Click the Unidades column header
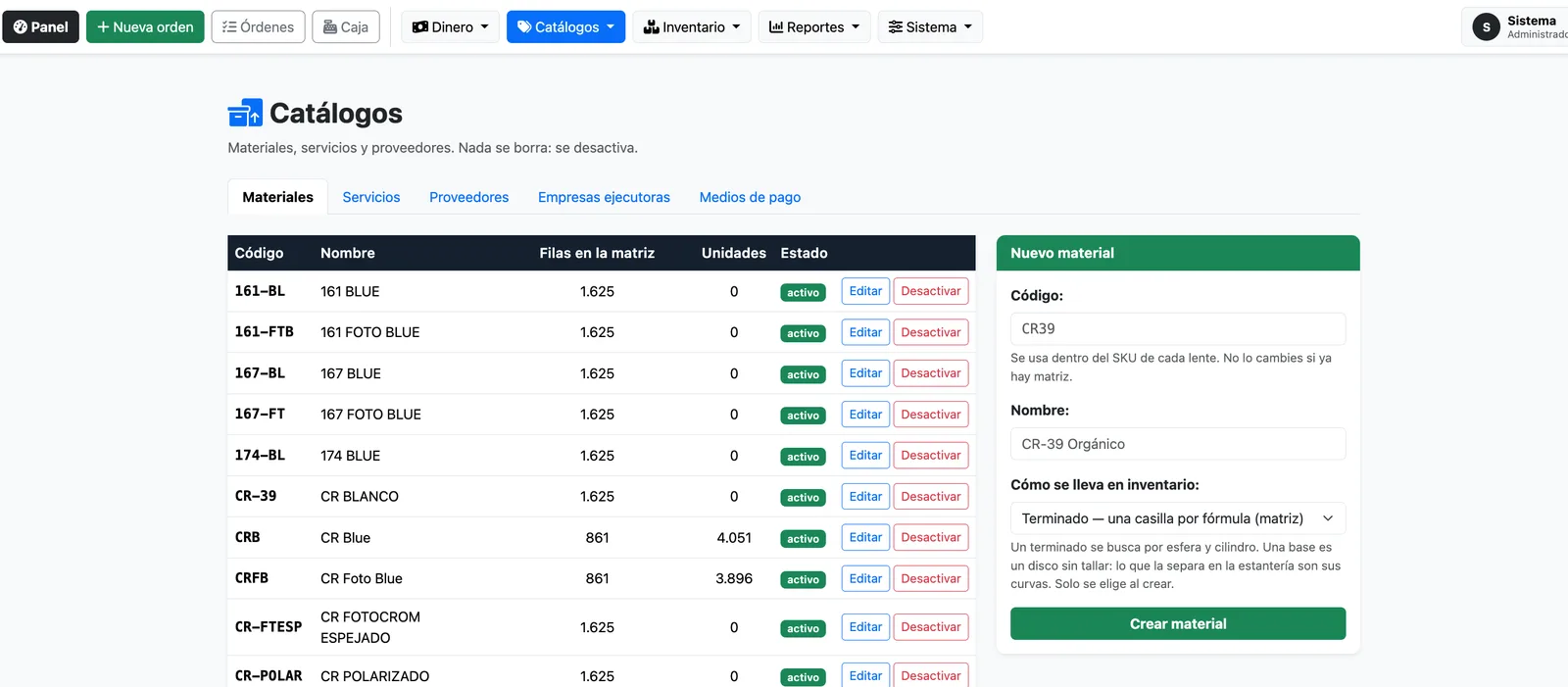The width and height of the screenshot is (1568, 687). [734, 253]
